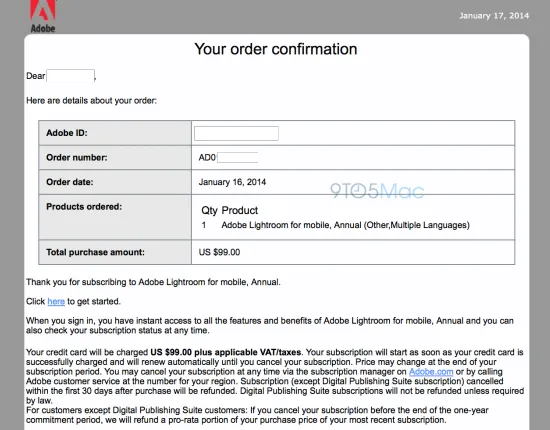The image size is (550, 430).
Task: Click the Order date value January 16, 2014
Action: tap(232, 182)
